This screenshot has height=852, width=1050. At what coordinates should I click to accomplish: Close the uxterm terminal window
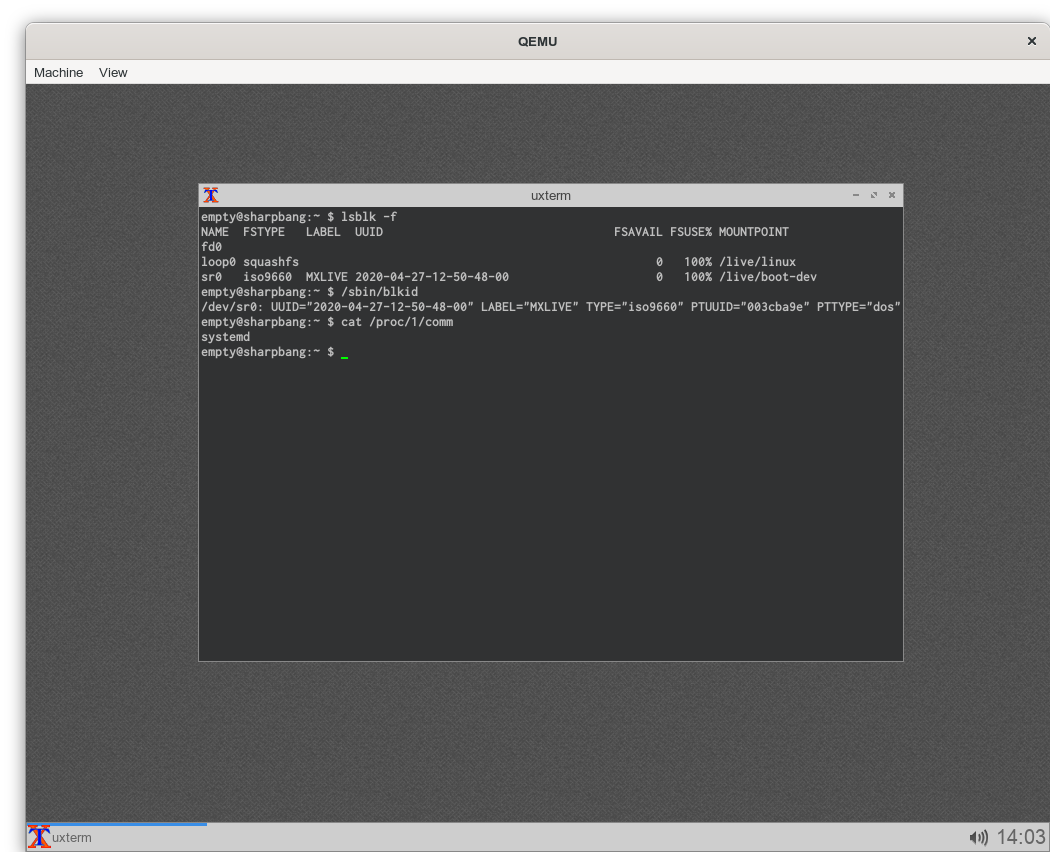(x=892, y=195)
